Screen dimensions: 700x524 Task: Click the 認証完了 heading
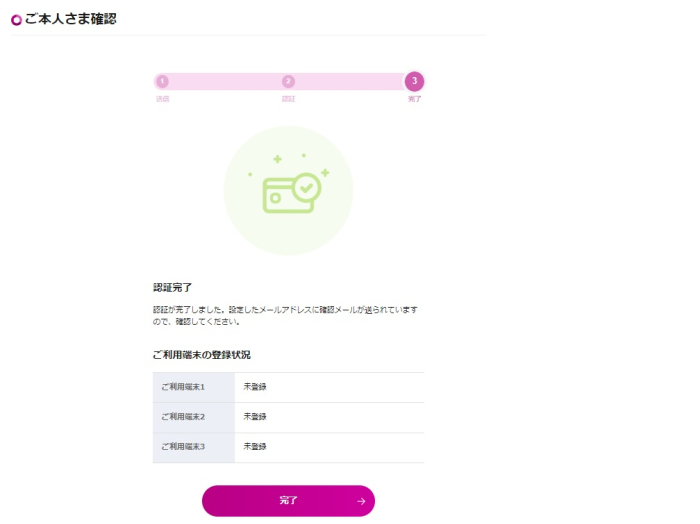(172, 287)
